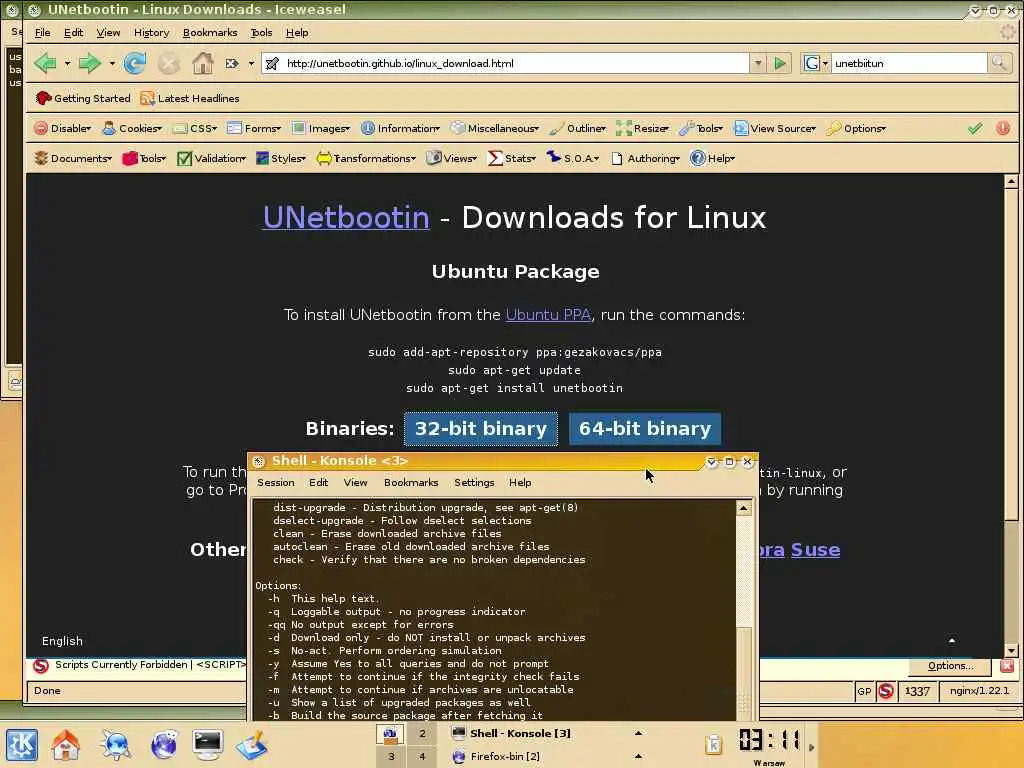The height and width of the screenshot is (768, 1024).
Task: Launch the Konsole terminal panel icon
Action: click(x=208, y=744)
